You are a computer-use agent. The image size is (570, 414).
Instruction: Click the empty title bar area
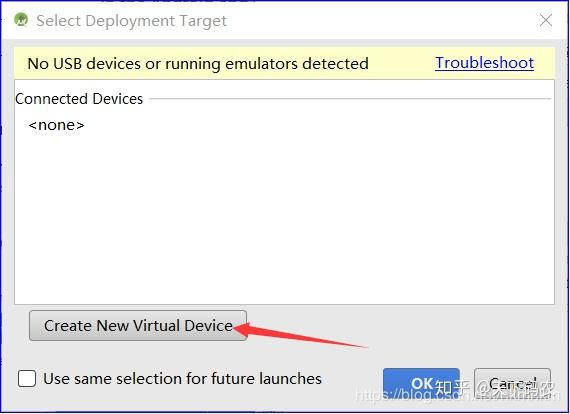[382, 21]
